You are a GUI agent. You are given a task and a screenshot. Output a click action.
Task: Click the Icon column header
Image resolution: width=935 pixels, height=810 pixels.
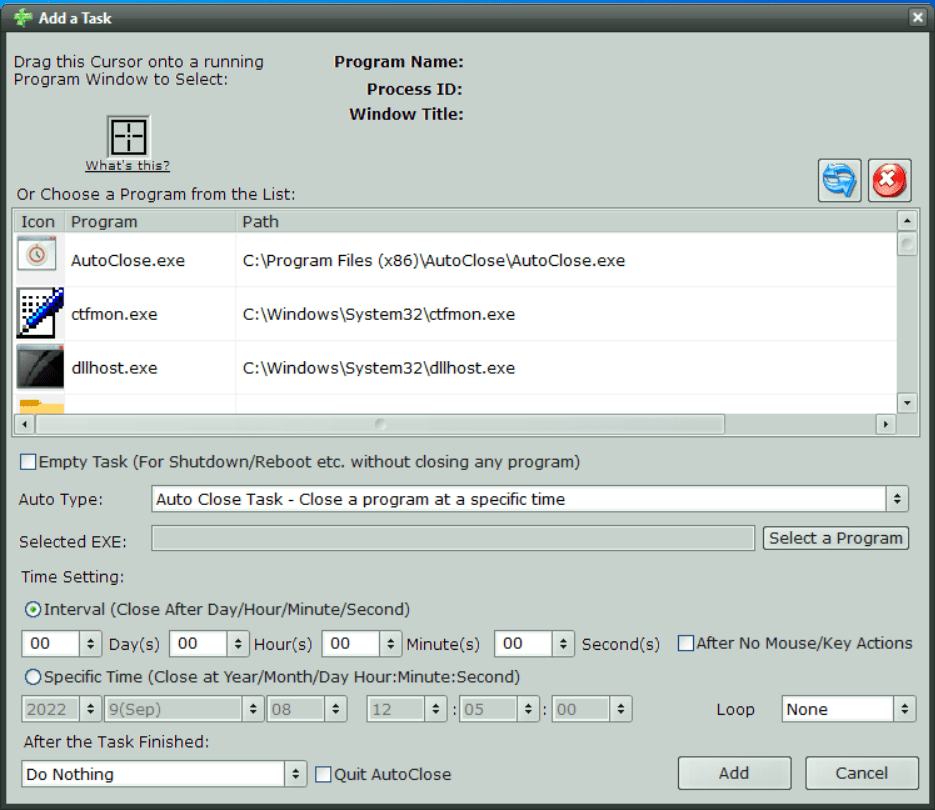tap(39, 222)
